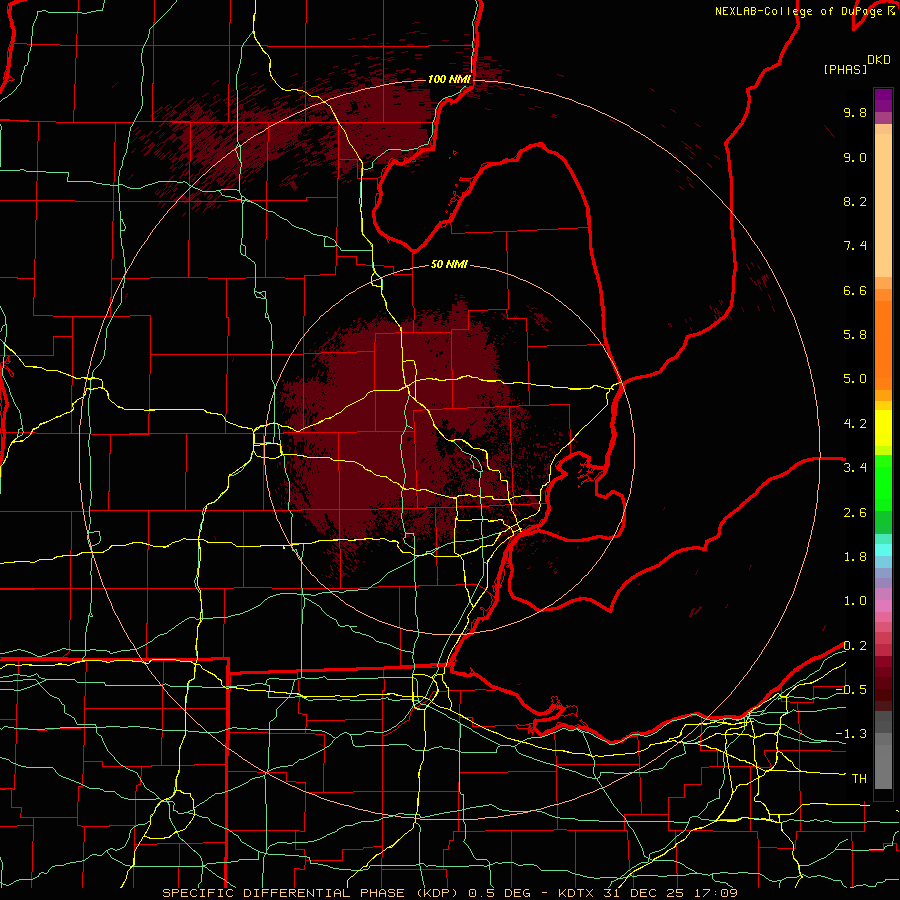Select the 0.2 legend value
Image resolution: width=900 pixels, height=900 pixels.
click(x=855, y=646)
